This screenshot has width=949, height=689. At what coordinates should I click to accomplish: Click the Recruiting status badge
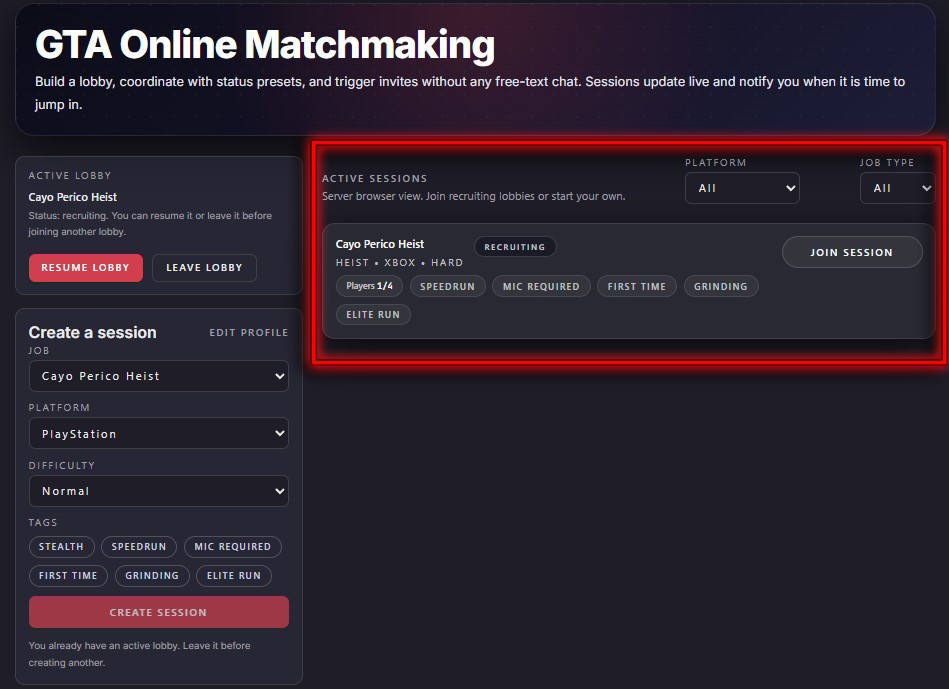pyautogui.click(x=515, y=247)
